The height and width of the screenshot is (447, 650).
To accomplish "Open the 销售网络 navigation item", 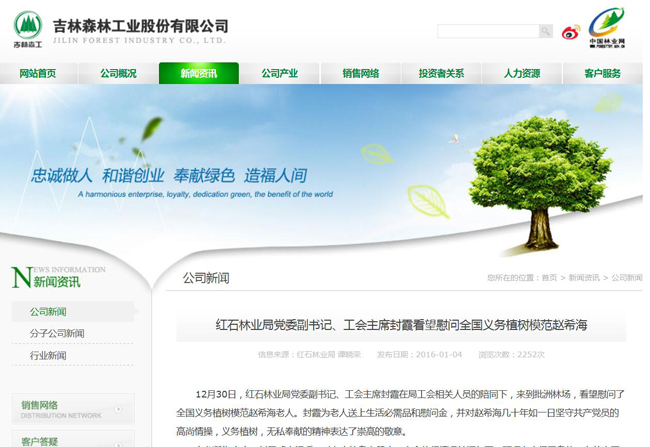I will [x=361, y=74].
